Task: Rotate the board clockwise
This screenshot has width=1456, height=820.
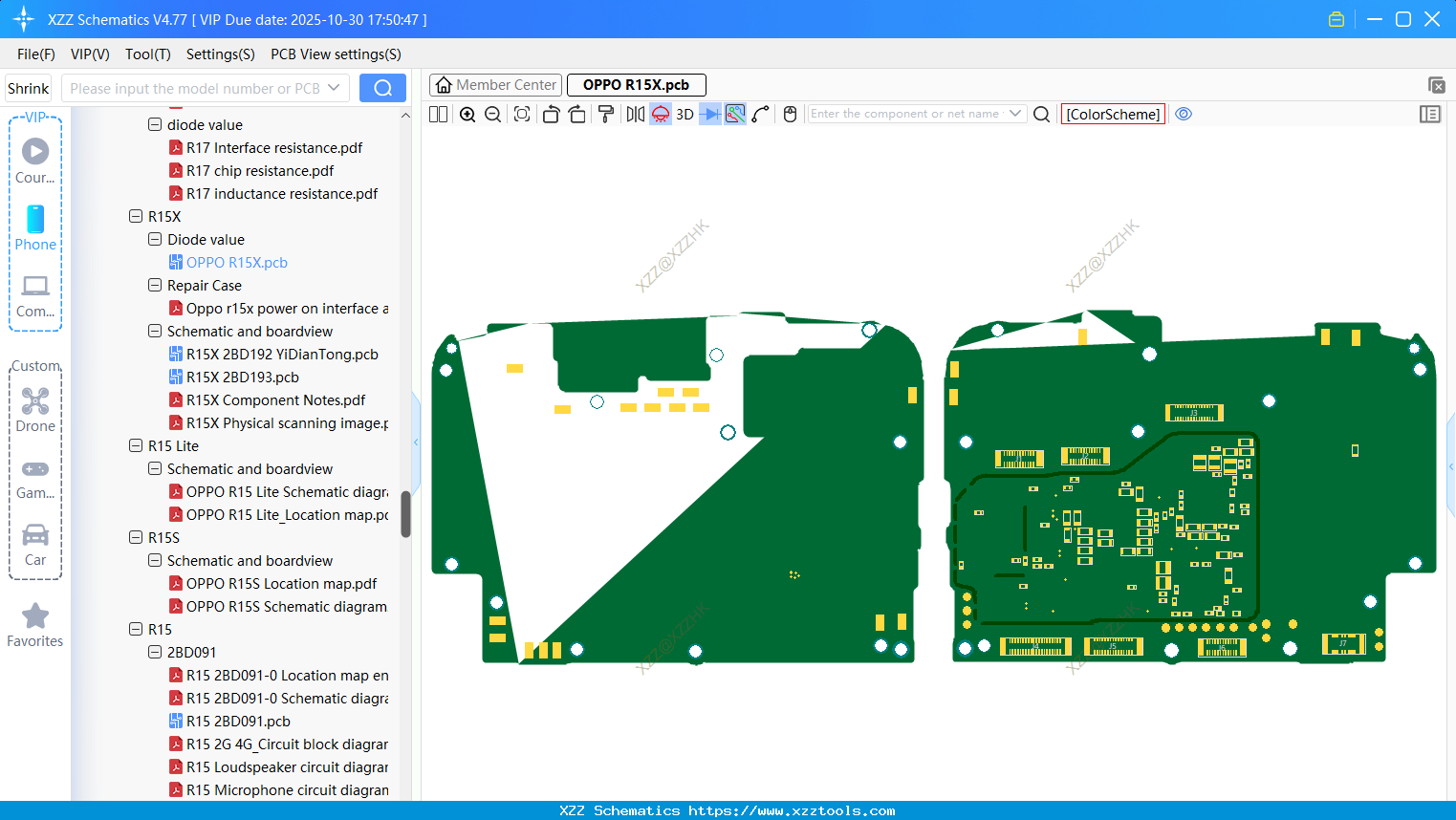Action: 577,115
